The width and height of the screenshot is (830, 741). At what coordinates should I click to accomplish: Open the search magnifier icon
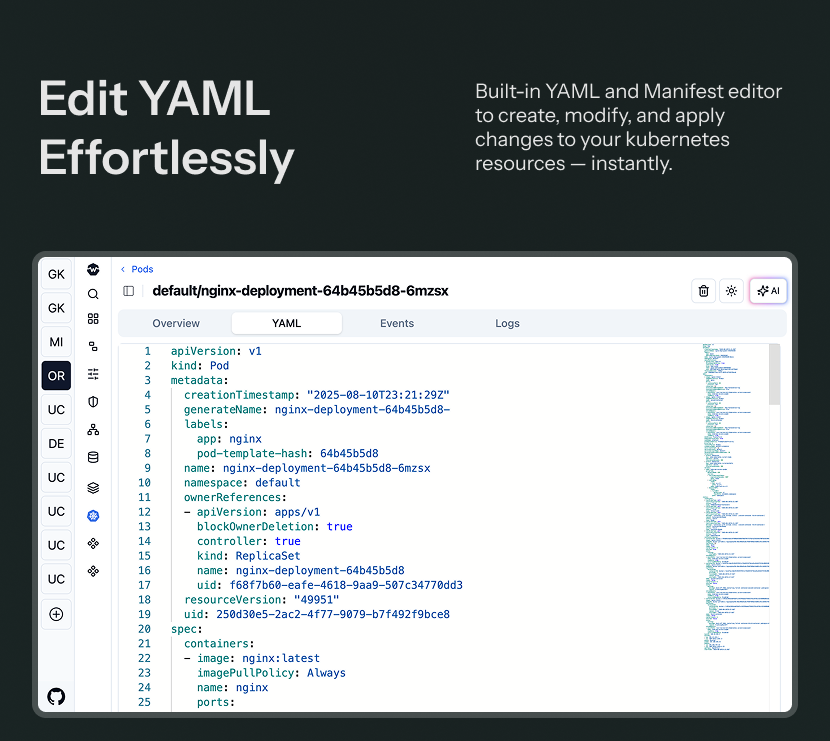[93, 294]
